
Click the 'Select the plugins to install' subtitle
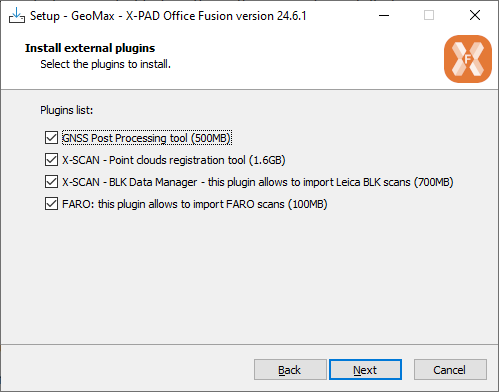click(105, 64)
